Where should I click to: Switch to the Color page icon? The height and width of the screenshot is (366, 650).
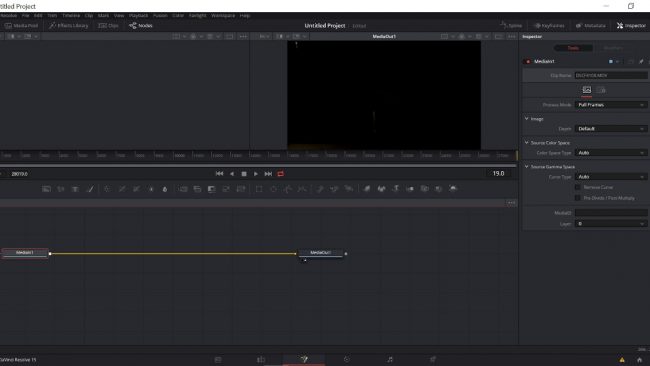[x=347, y=359]
